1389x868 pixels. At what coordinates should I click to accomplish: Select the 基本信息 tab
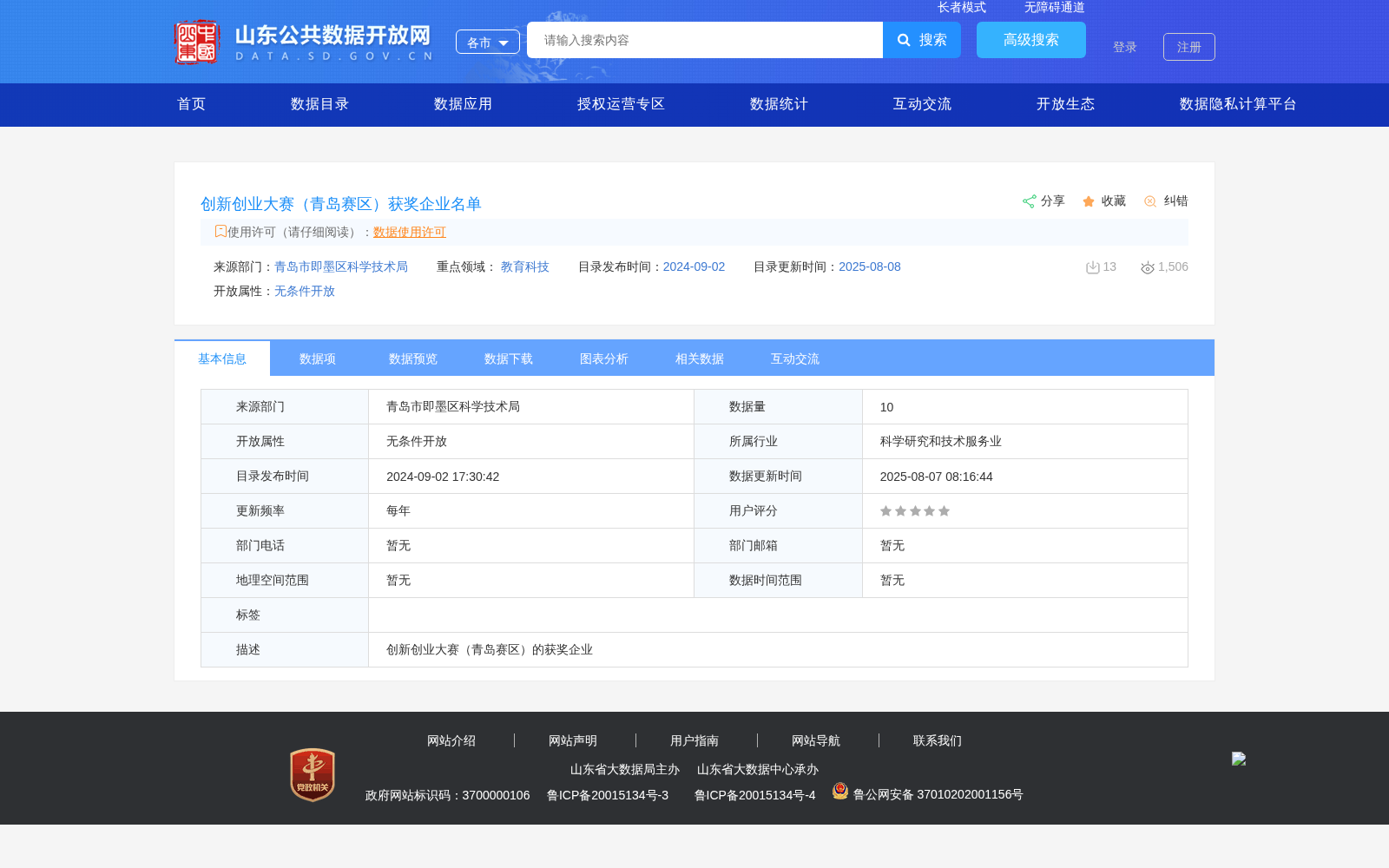pos(222,358)
